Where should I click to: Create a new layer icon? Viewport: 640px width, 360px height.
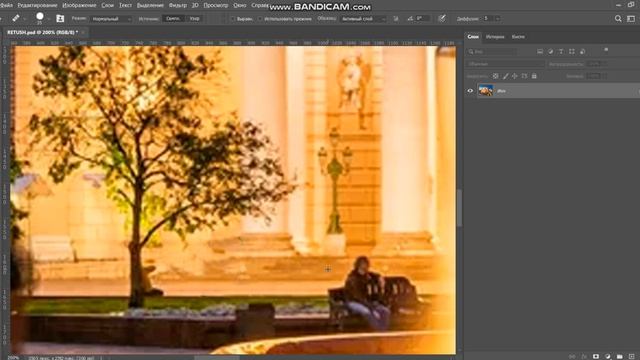631,356
